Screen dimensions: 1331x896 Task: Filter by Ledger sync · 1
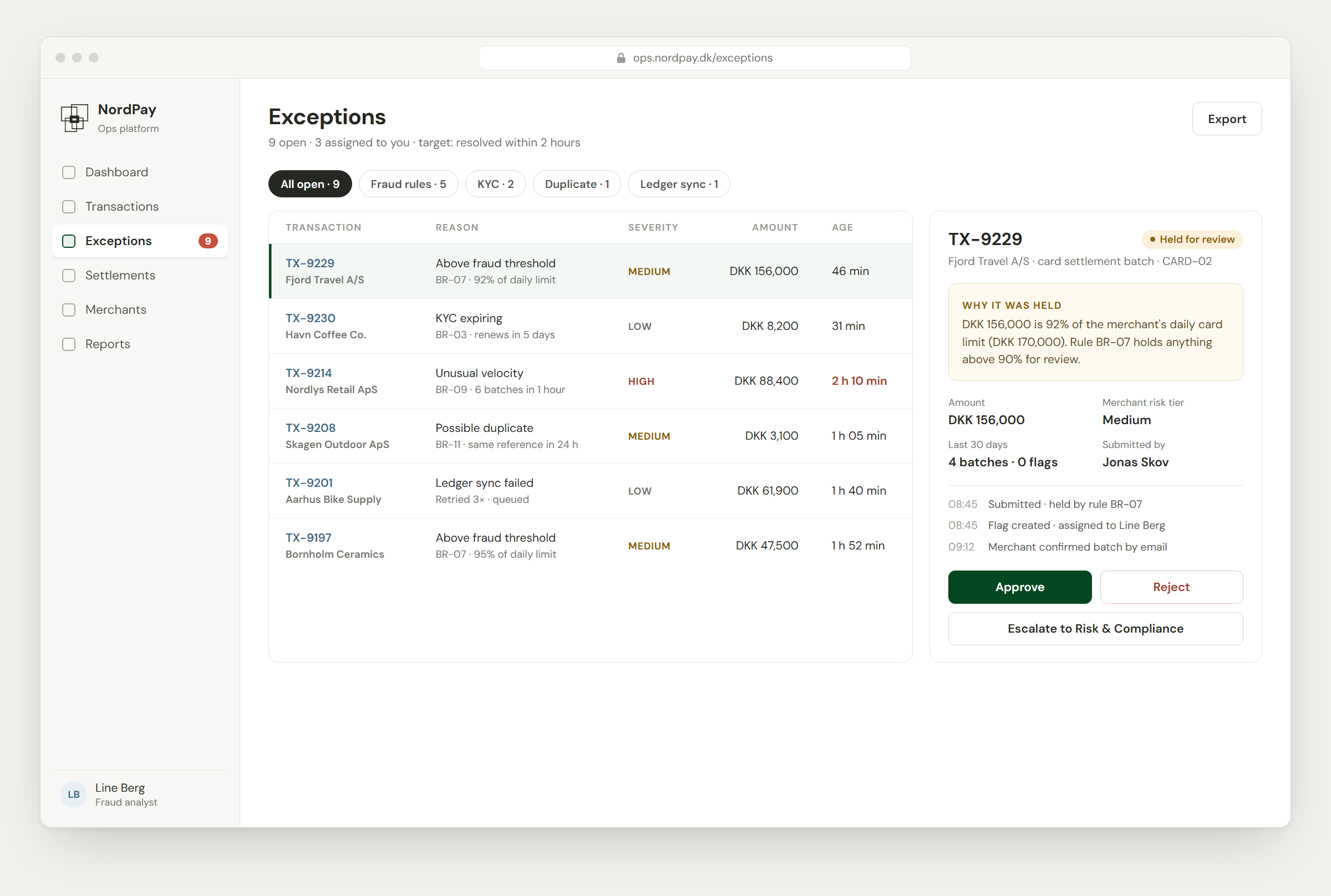tap(679, 184)
